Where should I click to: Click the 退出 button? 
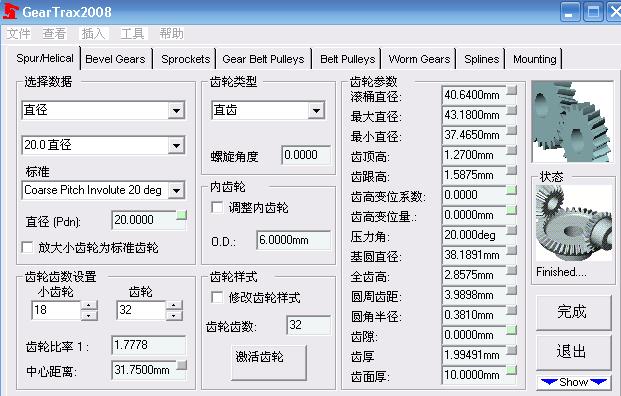[x=573, y=352]
